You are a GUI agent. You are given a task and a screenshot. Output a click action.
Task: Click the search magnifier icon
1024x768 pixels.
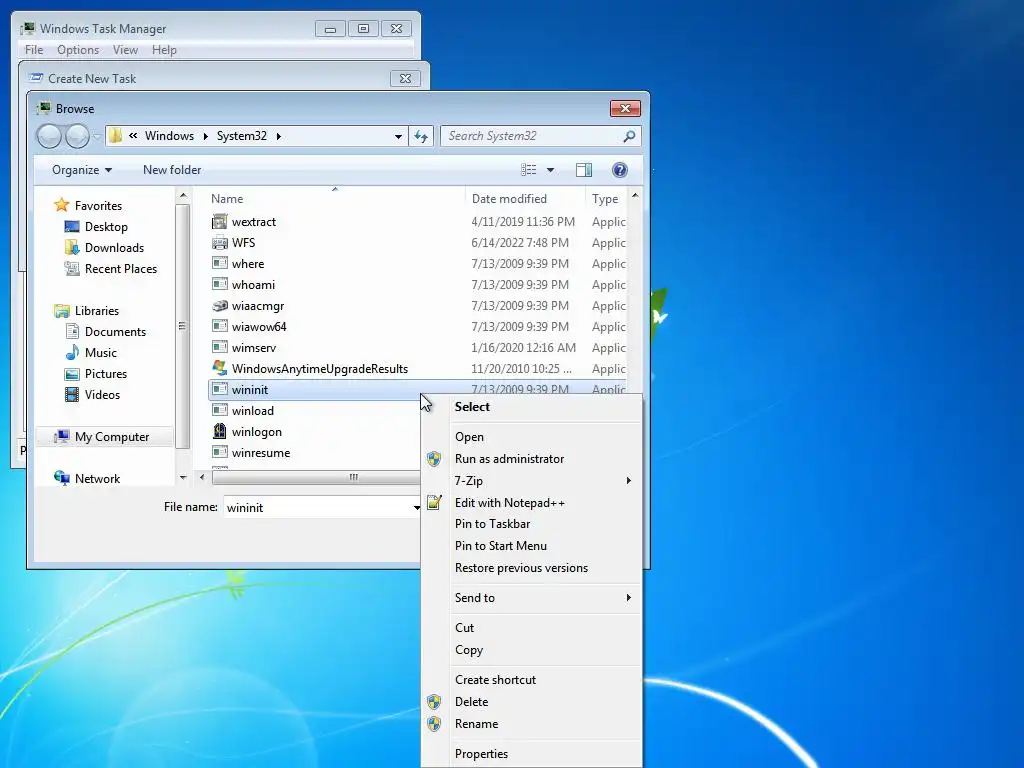[x=629, y=136]
